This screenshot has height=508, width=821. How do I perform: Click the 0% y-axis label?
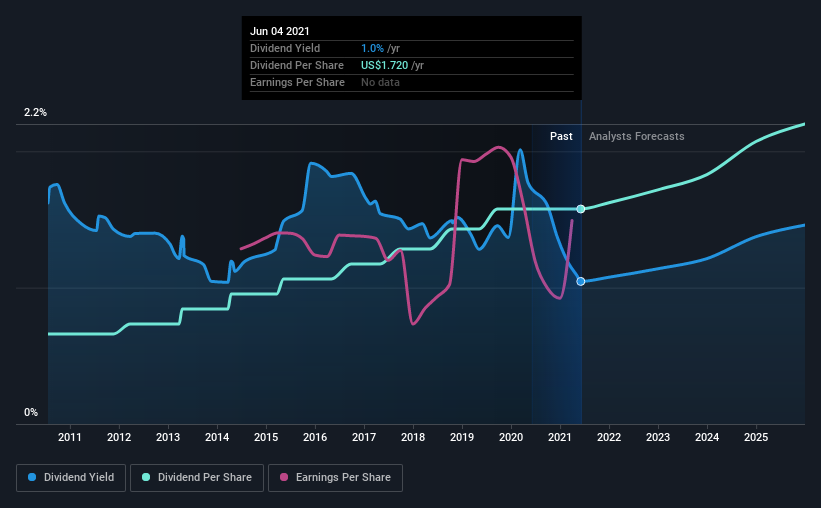[x=31, y=413]
